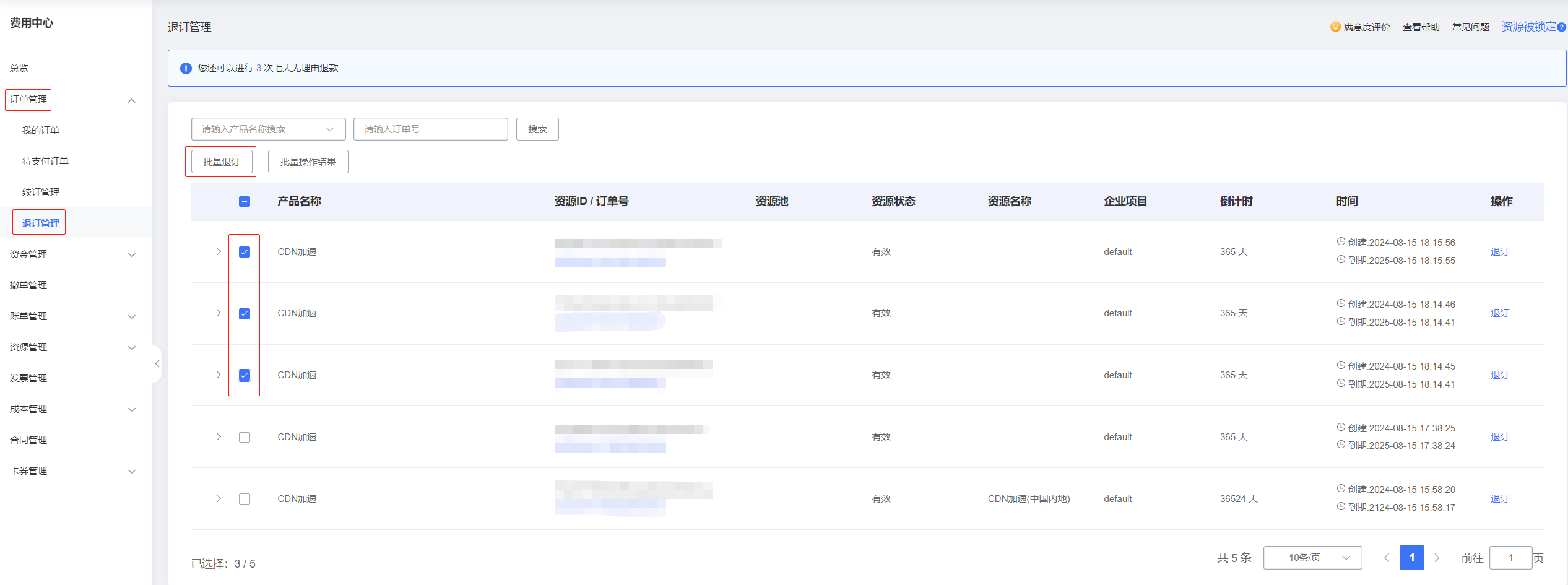Open 待支付订单 in the sidebar
The width and height of the screenshot is (1568, 585).
(x=45, y=162)
